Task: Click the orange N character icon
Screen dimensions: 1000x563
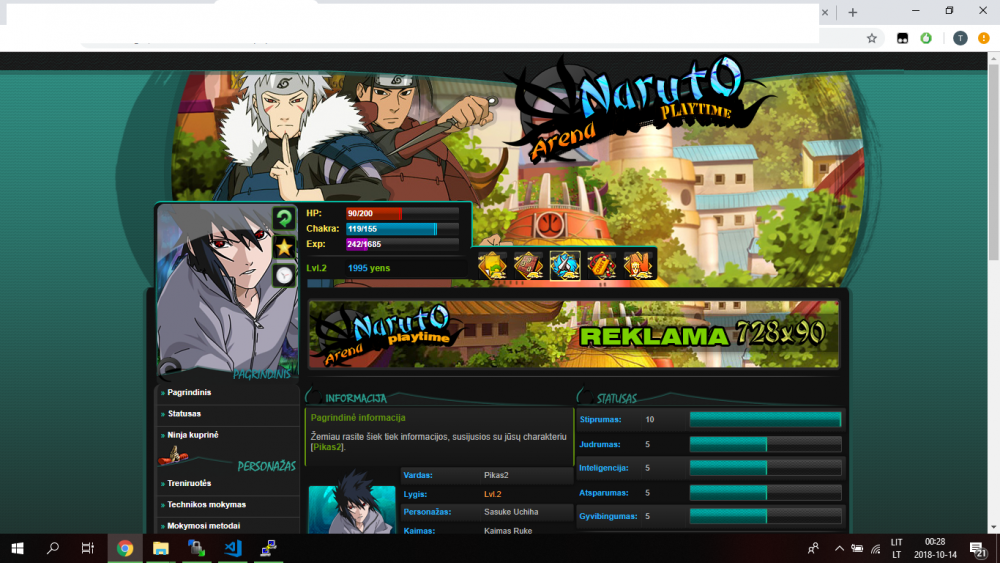Action: pos(638,265)
